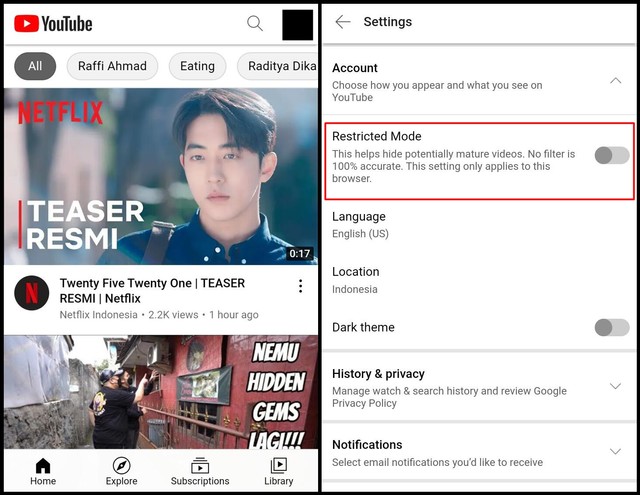Open Language setting English (US)
Screen dimensions: 640x495
[x=479, y=225]
